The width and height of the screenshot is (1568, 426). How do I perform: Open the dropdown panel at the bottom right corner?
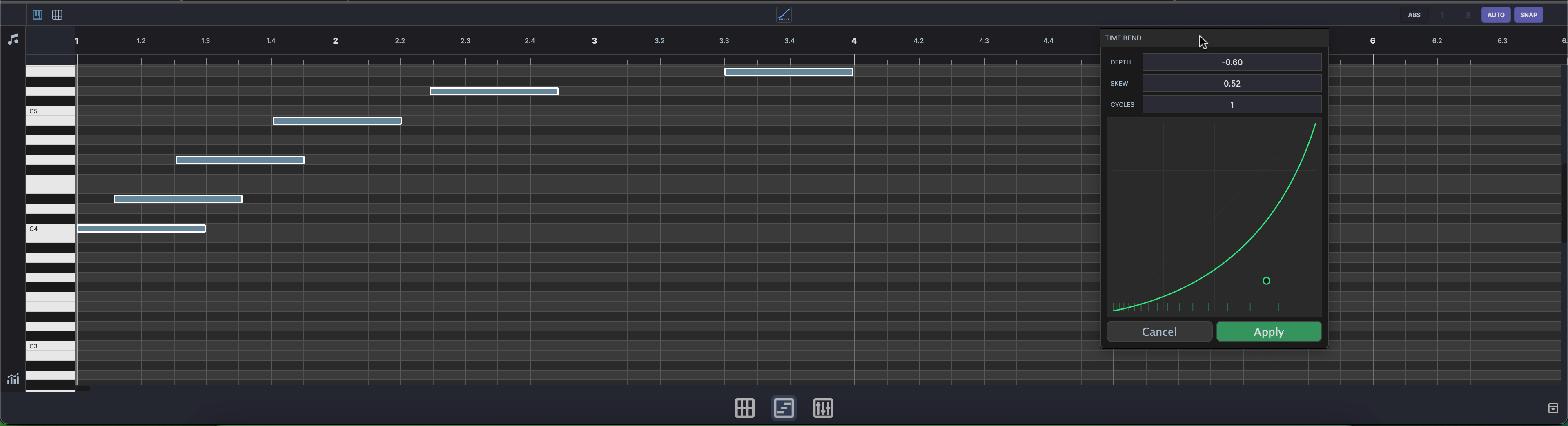tap(1554, 408)
